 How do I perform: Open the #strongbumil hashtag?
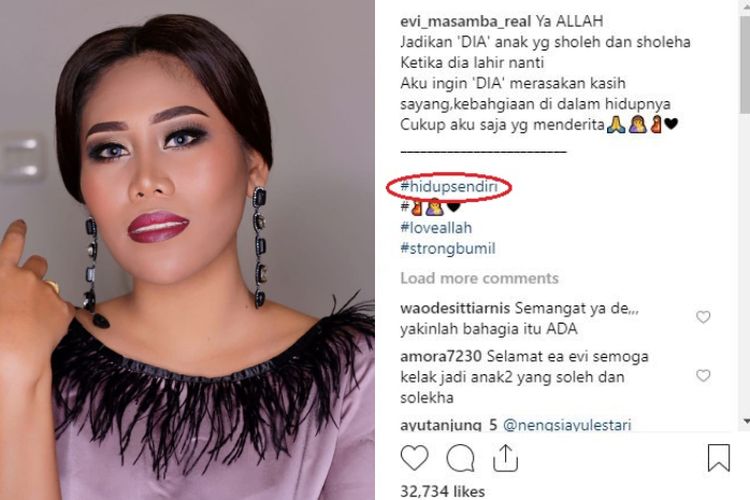point(448,248)
